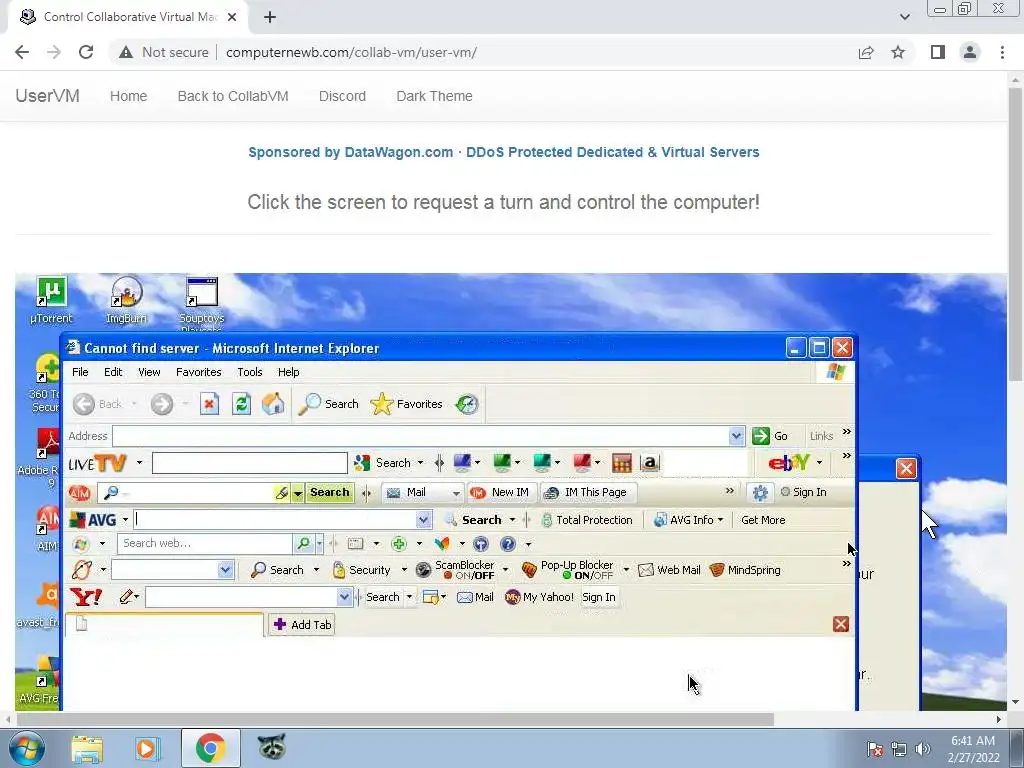Open the IE View menu

click(149, 372)
